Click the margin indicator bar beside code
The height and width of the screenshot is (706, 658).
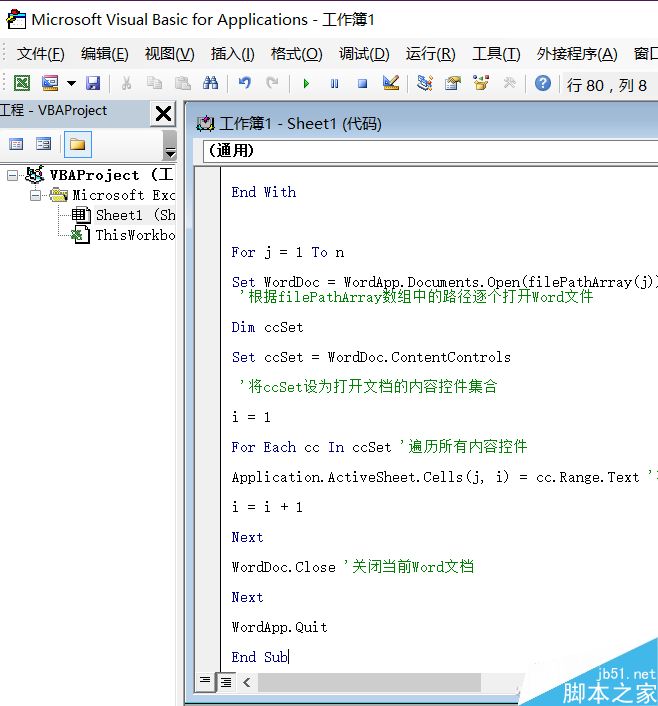(x=208, y=419)
